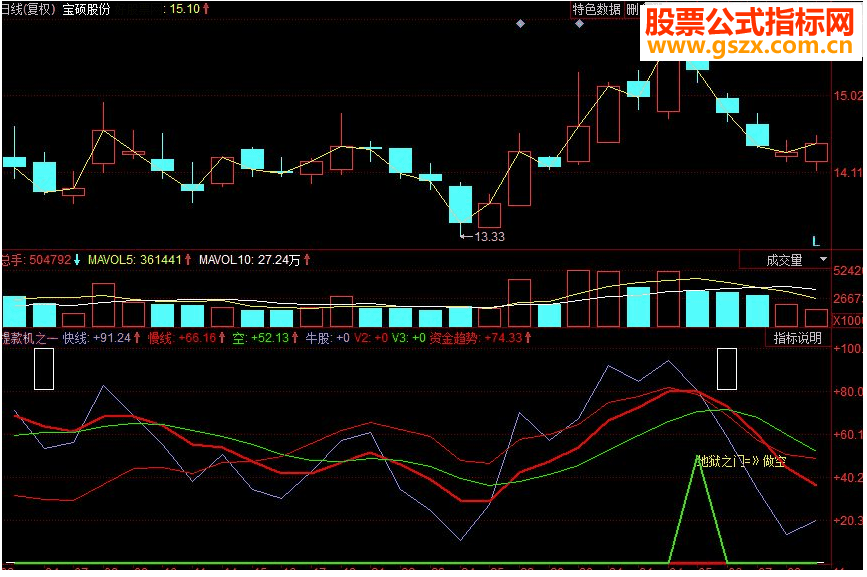
Task: Click the 13.33 low price label
Action: click(489, 237)
